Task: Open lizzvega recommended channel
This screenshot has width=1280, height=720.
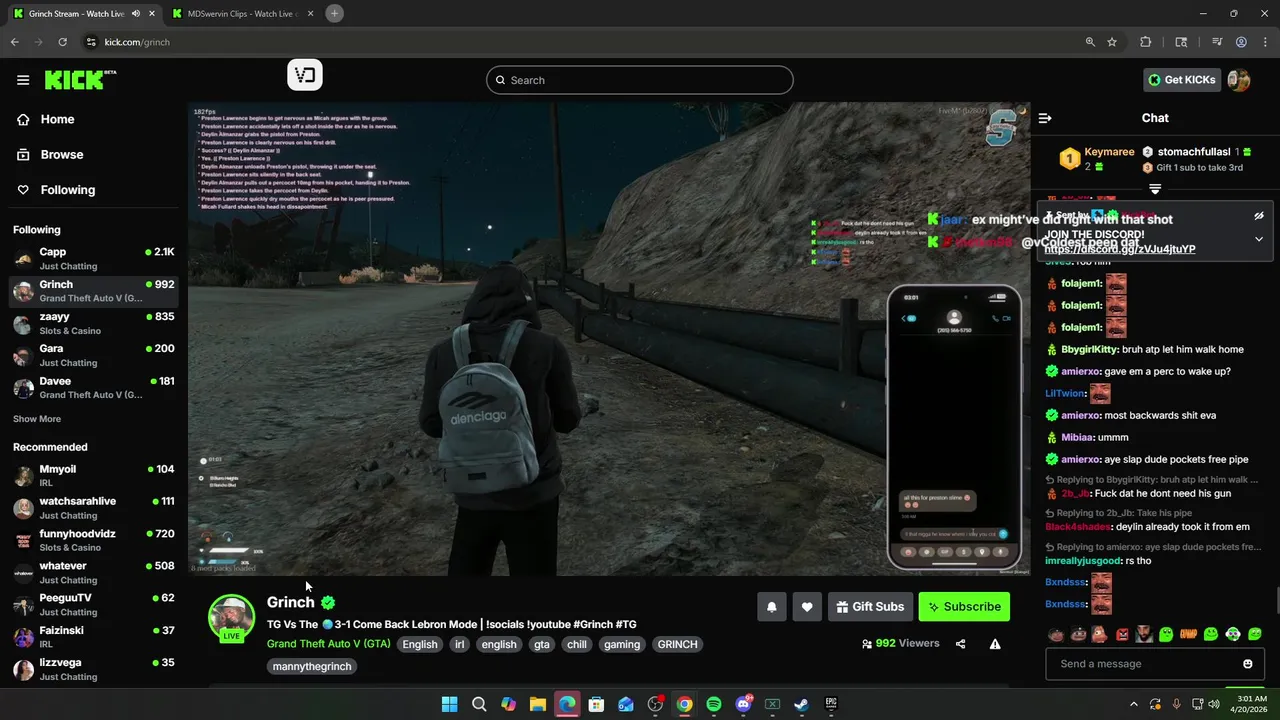Action: pyautogui.click(x=94, y=669)
